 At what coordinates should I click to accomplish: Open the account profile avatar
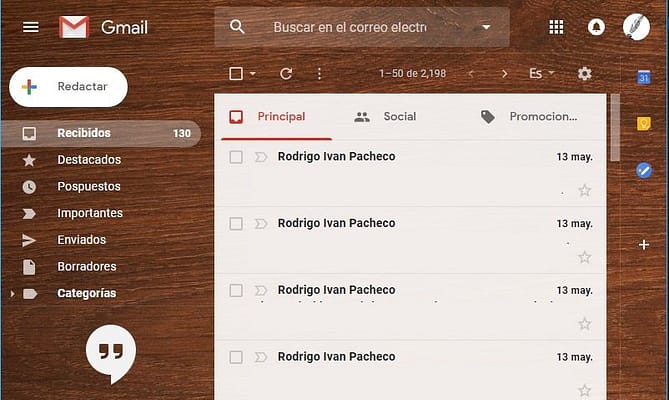(x=636, y=27)
